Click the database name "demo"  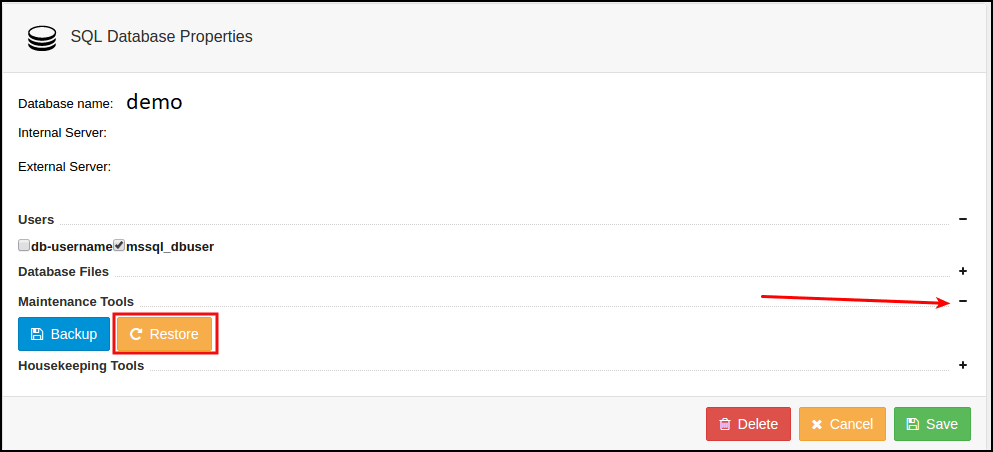(x=154, y=102)
